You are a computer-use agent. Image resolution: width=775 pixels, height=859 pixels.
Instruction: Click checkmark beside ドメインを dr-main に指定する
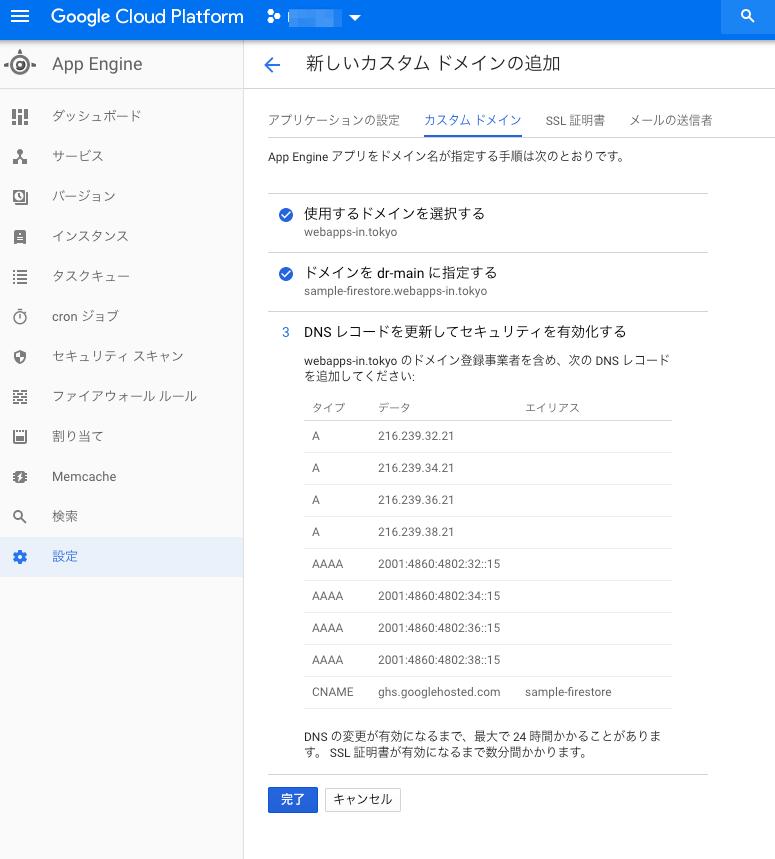(x=286, y=274)
